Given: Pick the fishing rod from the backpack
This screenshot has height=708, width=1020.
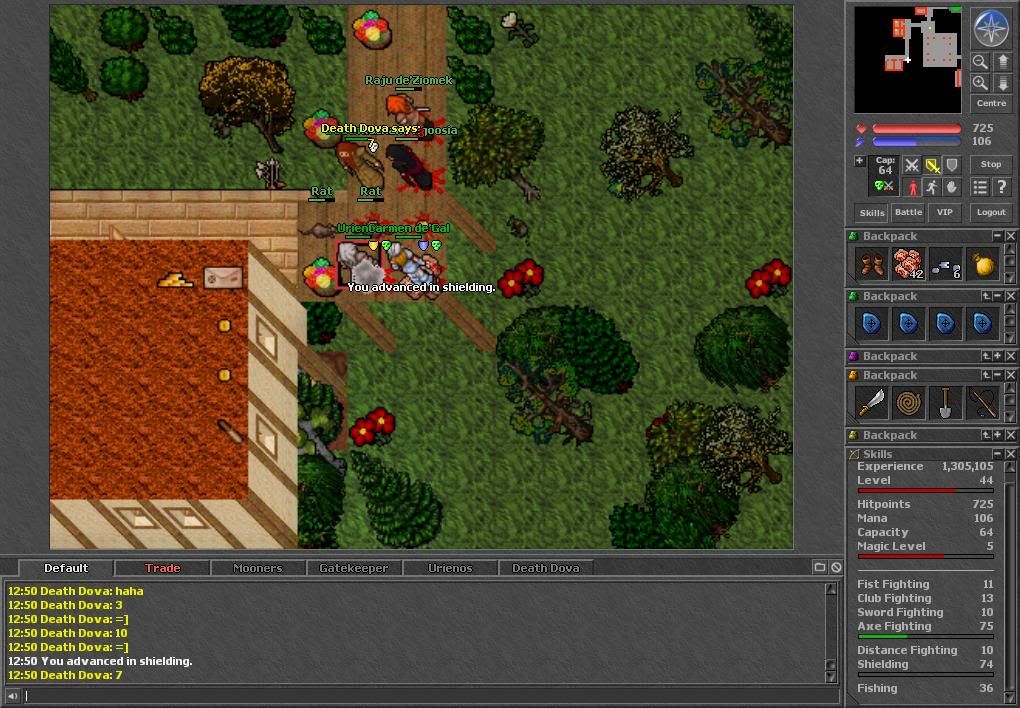Looking at the screenshot, I should [x=982, y=403].
